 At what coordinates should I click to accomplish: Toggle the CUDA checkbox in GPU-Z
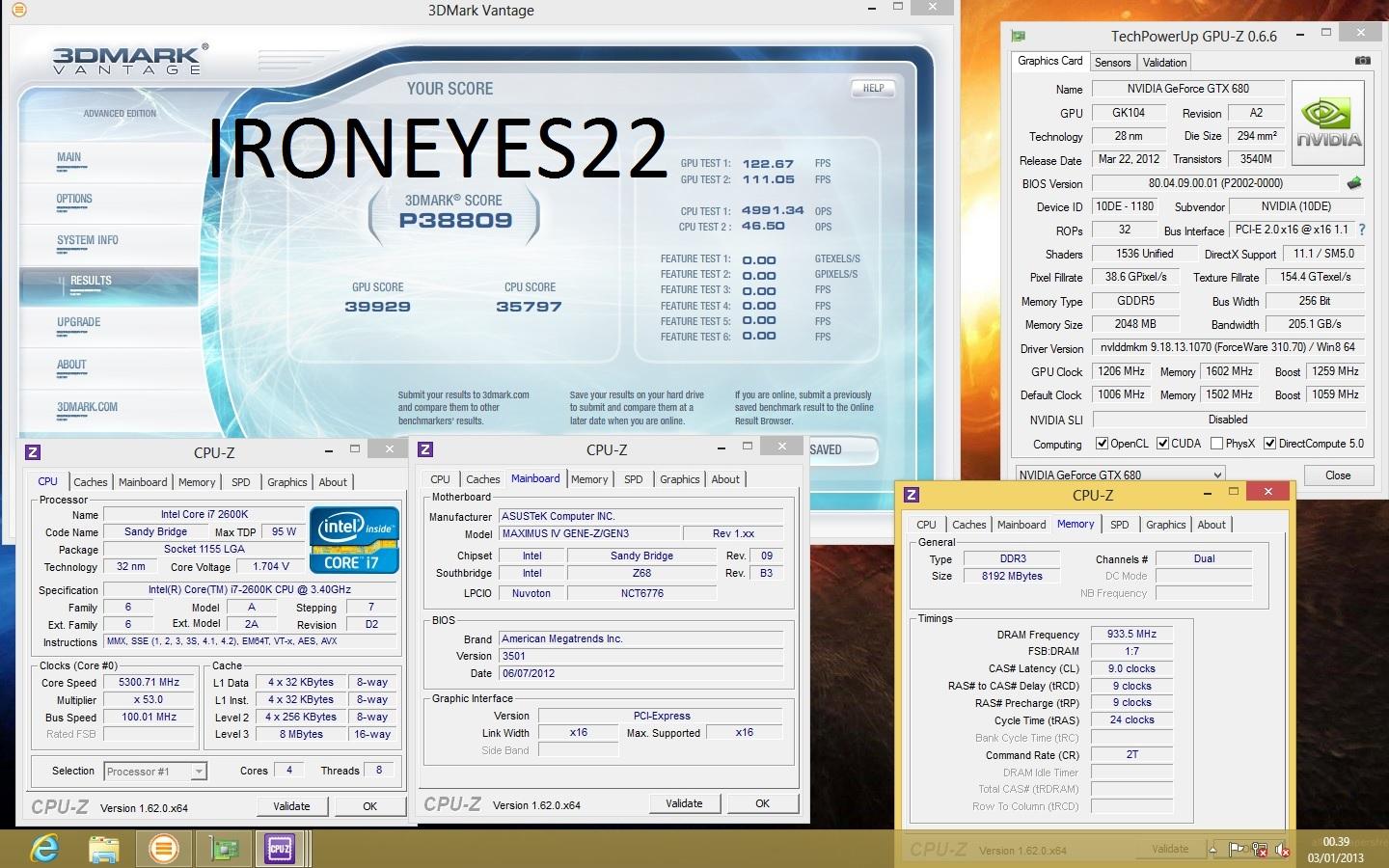1162,444
